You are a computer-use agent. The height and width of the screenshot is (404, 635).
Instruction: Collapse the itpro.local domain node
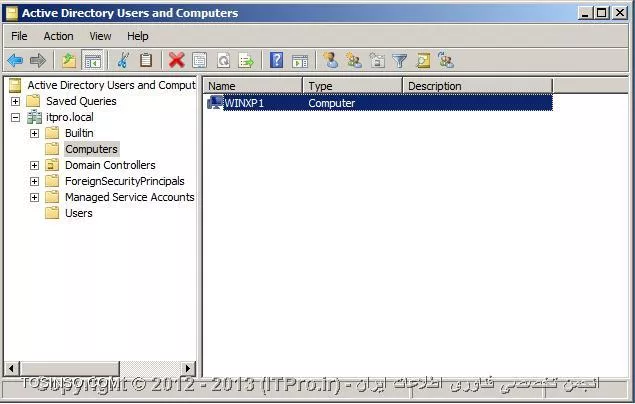(15, 117)
